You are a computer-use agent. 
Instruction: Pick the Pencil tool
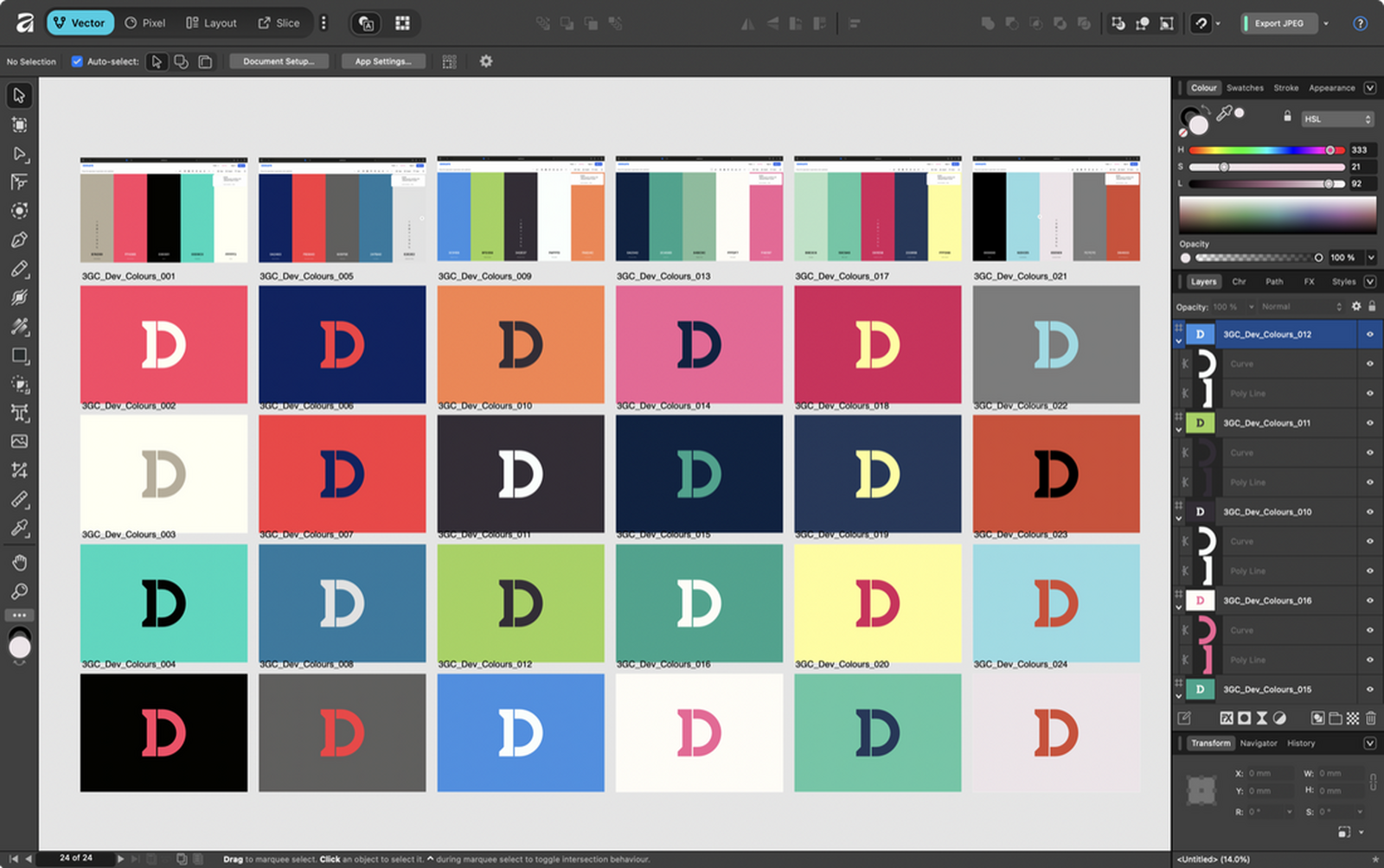19,269
